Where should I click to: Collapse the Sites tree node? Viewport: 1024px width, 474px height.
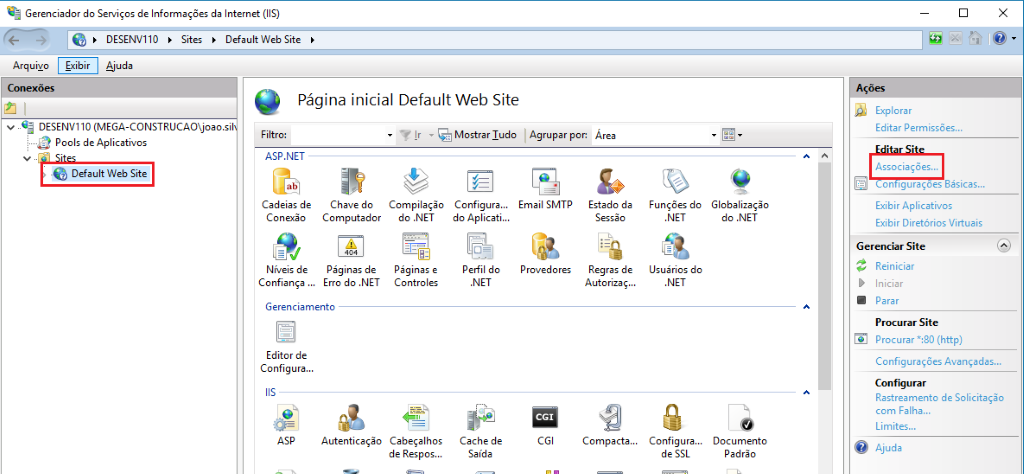[x=28, y=158]
